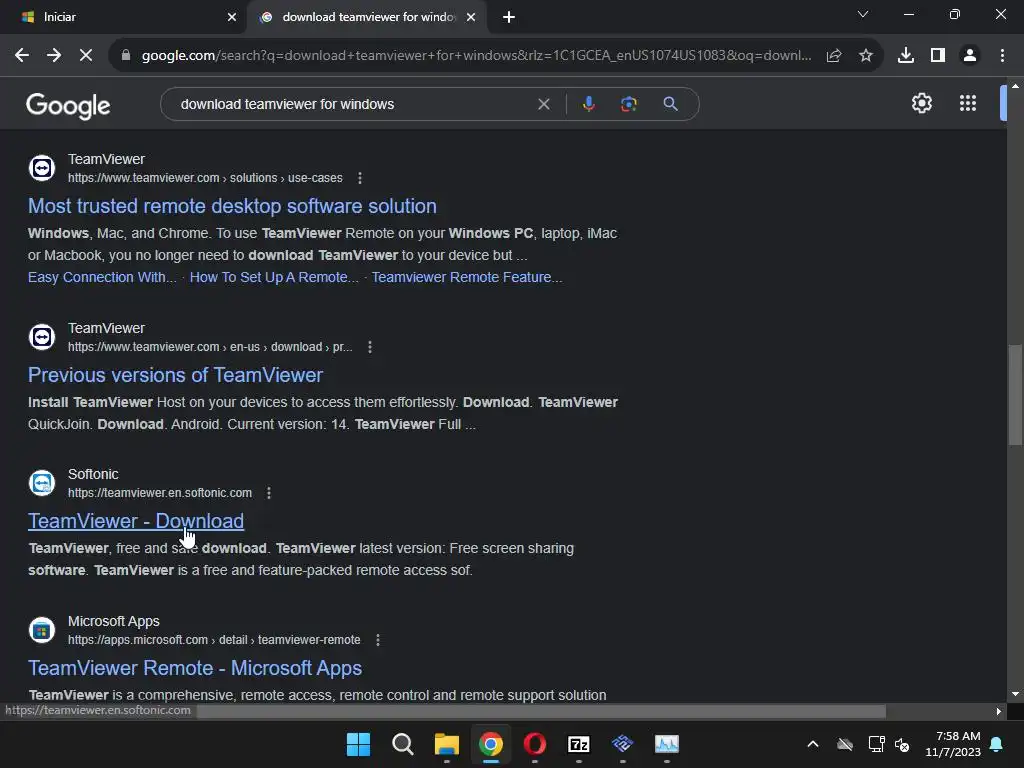Open Previous versions of TeamViewer result

175,376
